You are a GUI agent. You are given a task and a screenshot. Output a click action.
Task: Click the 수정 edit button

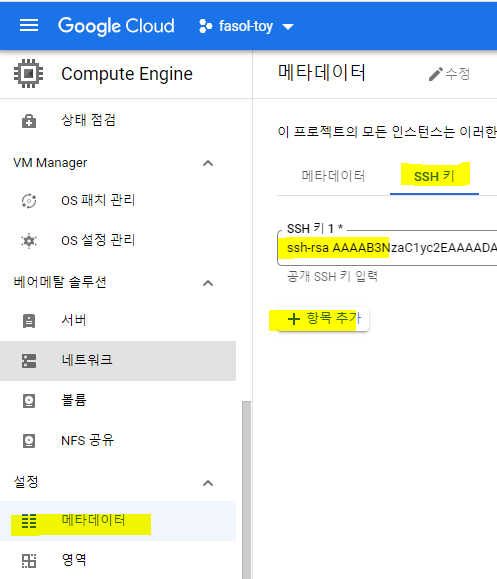(x=449, y=74)
